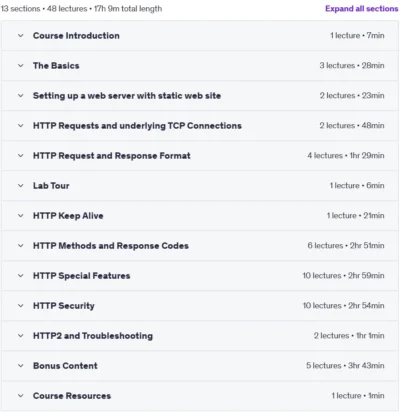Click the HTTP Security chevron icon
Image resolution: width=400 pixels, height=412 pixels.
click(x=21, y=305)
